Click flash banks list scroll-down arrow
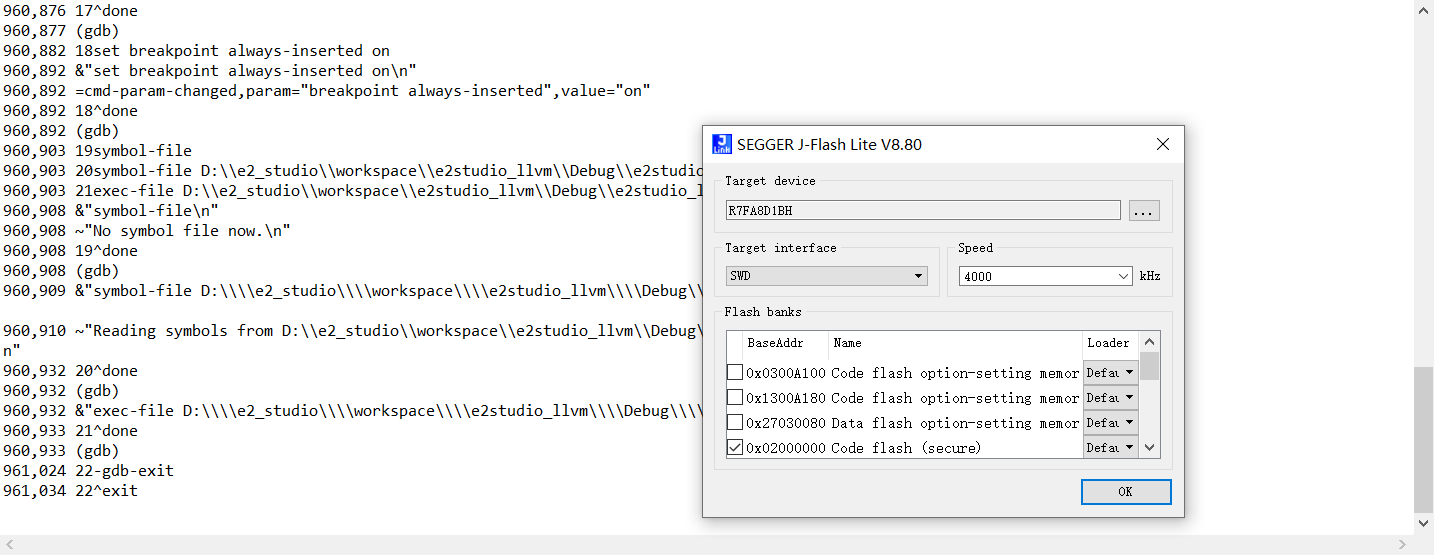Image resolution: width=1434 pixels, height=555 pixels. [1150, 449]
